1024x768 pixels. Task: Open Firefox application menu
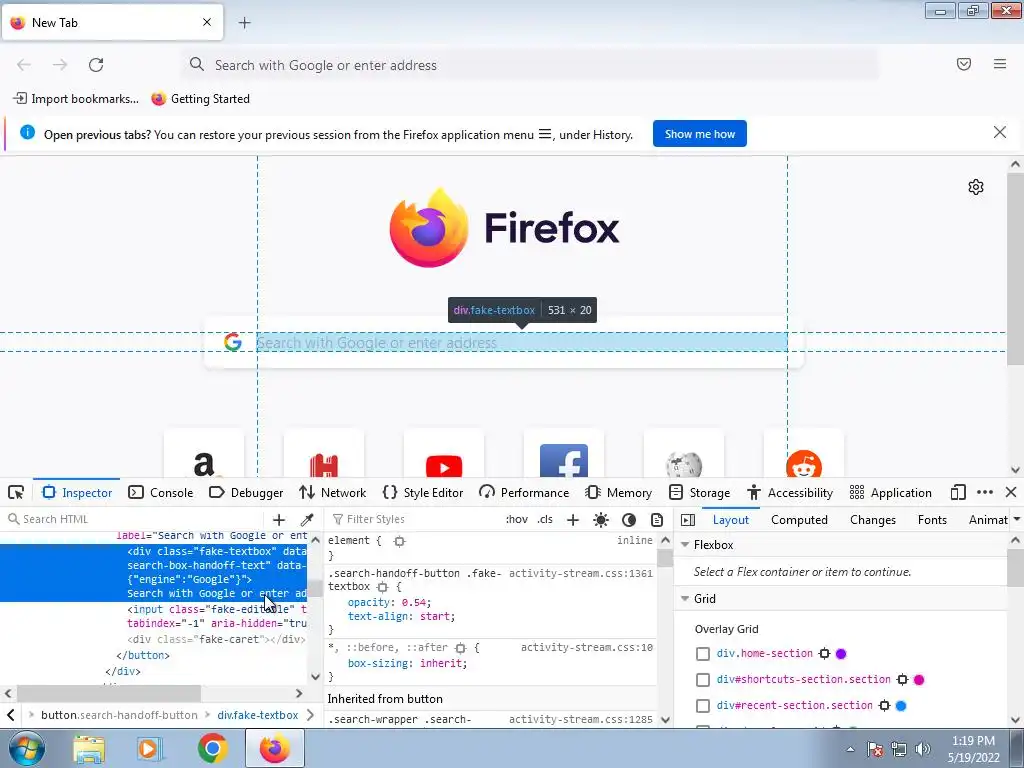tap(1000, 64)
